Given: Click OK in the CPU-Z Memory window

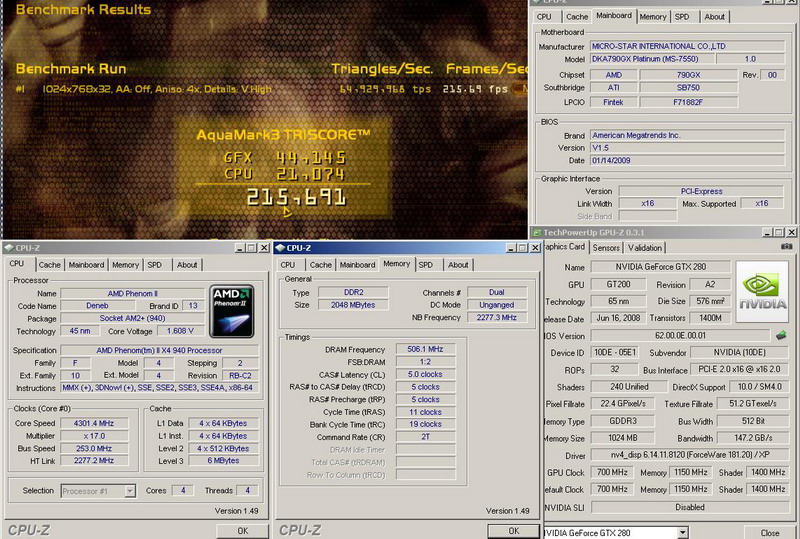Looking at the screenshot, I should (513, 531).
